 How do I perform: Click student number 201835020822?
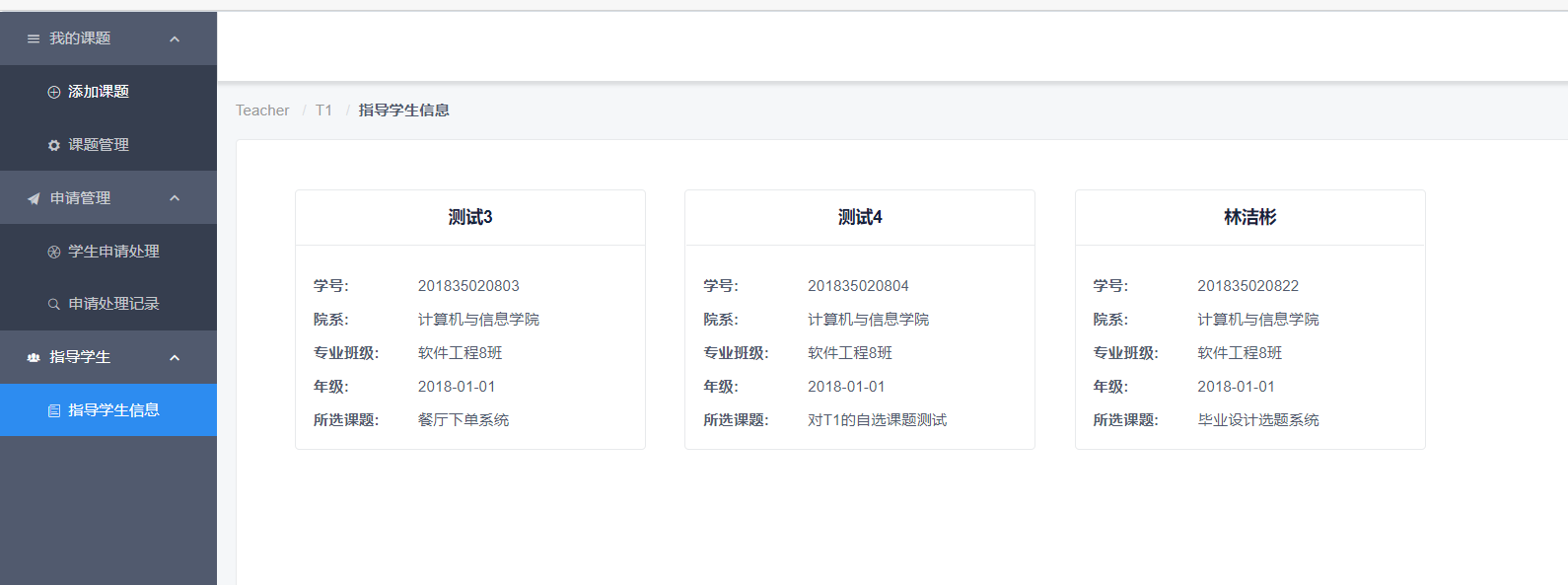click(x=1247, y=286)
